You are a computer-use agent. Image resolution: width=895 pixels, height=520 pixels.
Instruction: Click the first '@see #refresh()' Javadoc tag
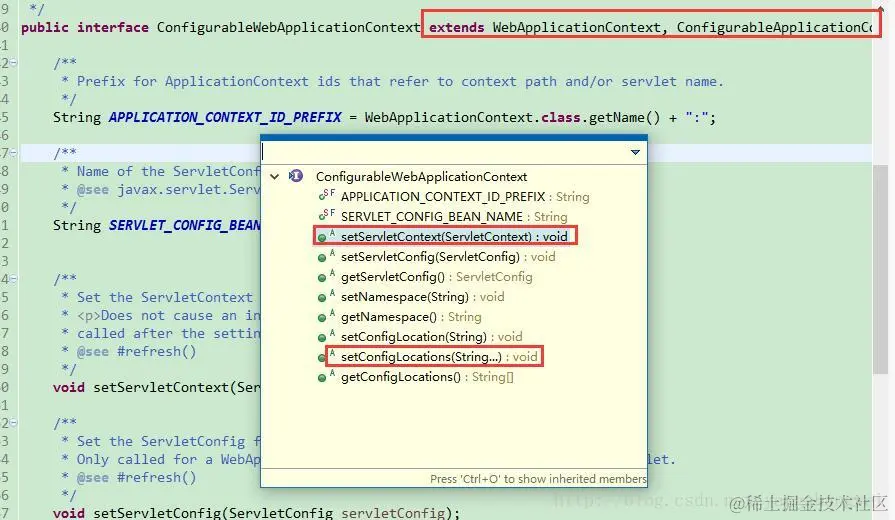coord(136,352)
